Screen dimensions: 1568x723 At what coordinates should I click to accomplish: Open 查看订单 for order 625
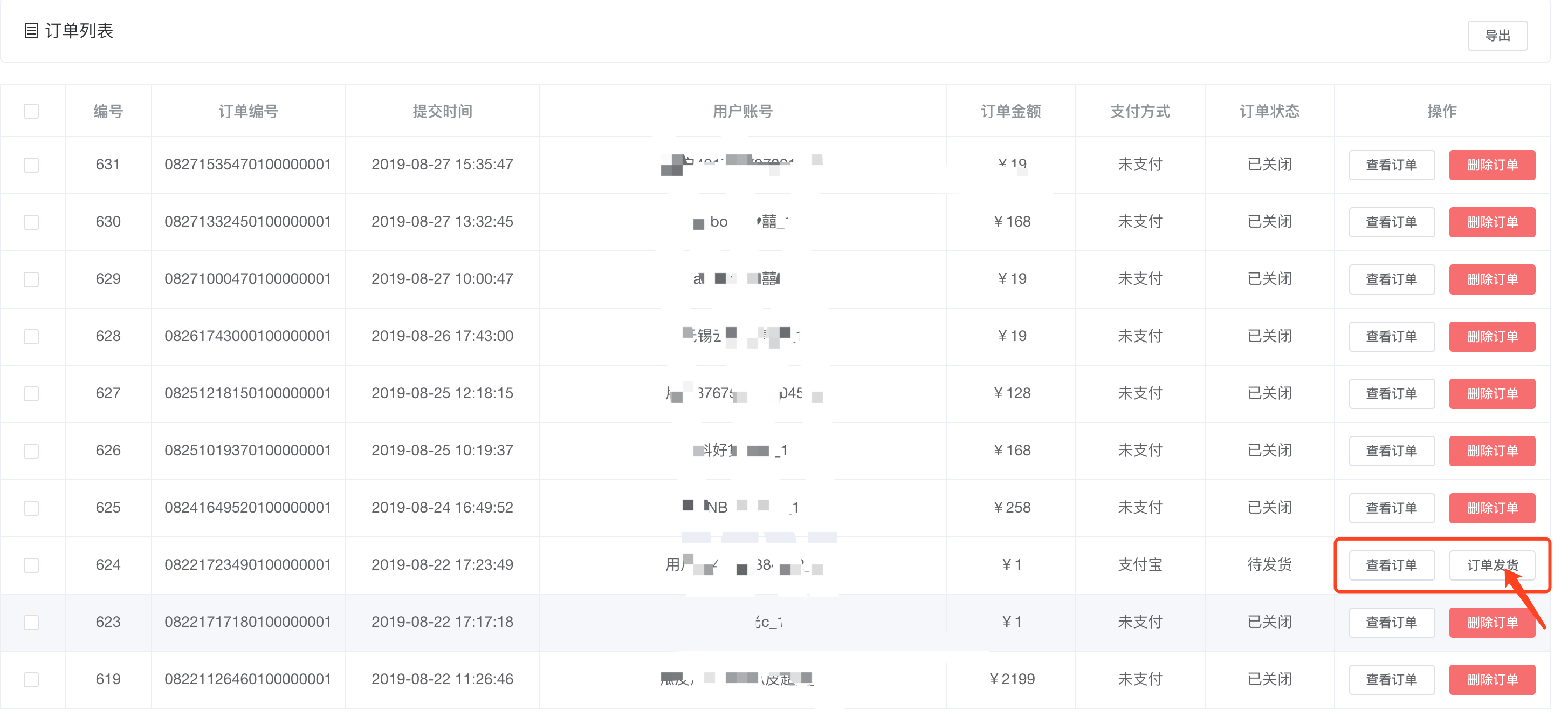1392,508
